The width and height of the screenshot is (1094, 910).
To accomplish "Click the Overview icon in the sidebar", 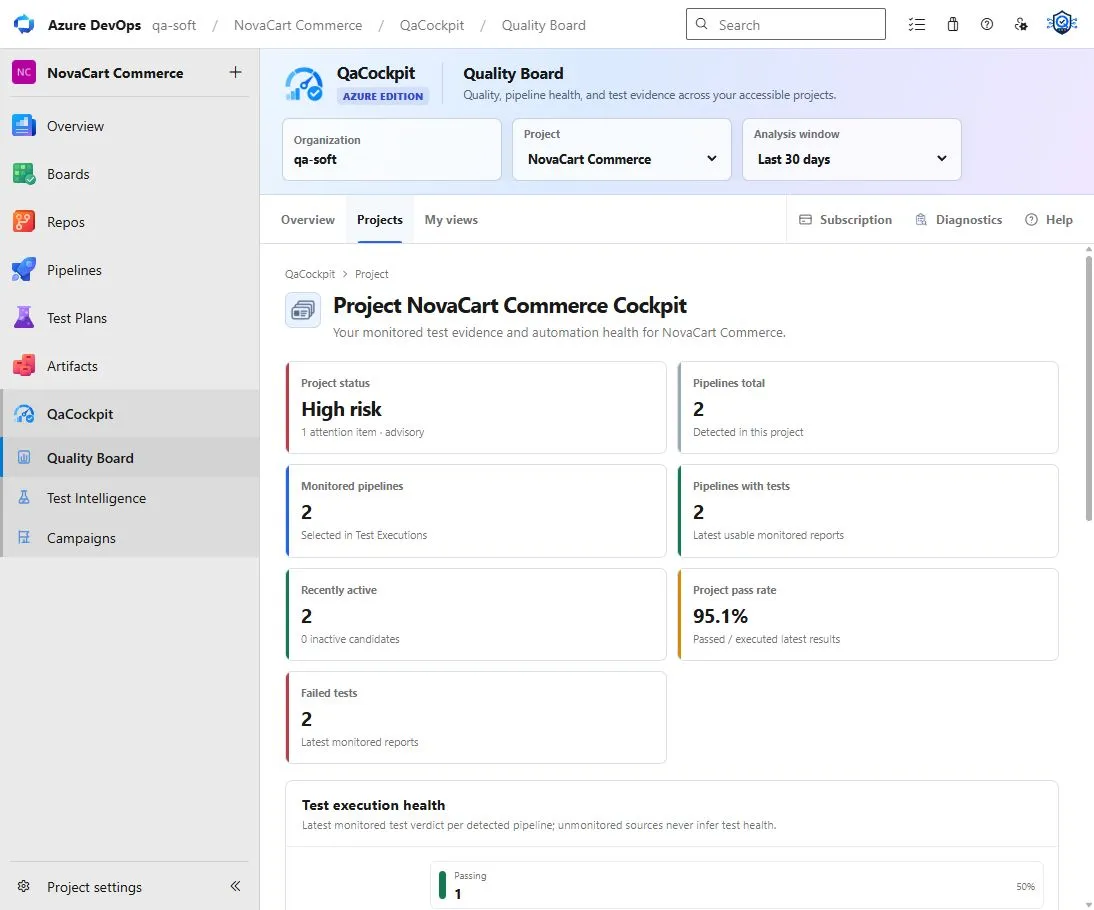I will [x=24, y=126].
